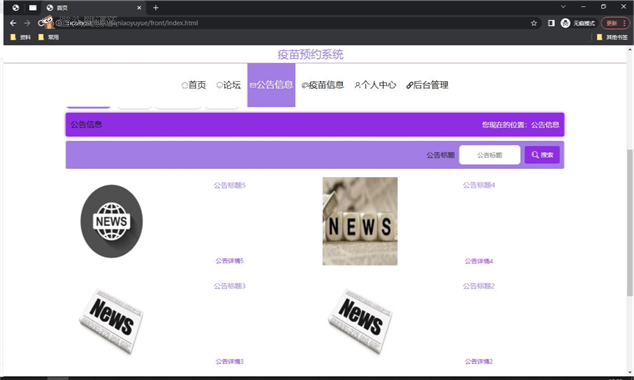Image resolution: width=634 pixels, height=380 pixels.
Task: Bookmark this page with the star icon
Action: click(x=534, y=23)
